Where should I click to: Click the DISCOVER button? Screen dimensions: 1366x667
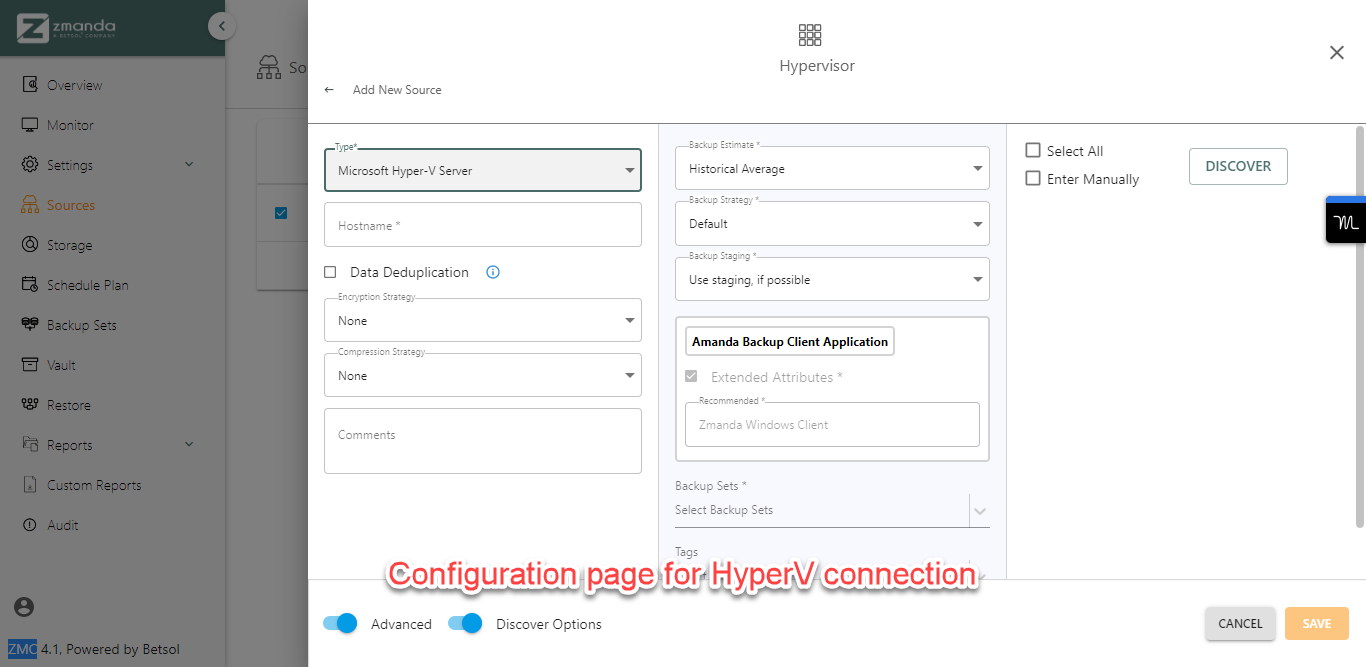pyautogui.click(x=1238, y=166)
